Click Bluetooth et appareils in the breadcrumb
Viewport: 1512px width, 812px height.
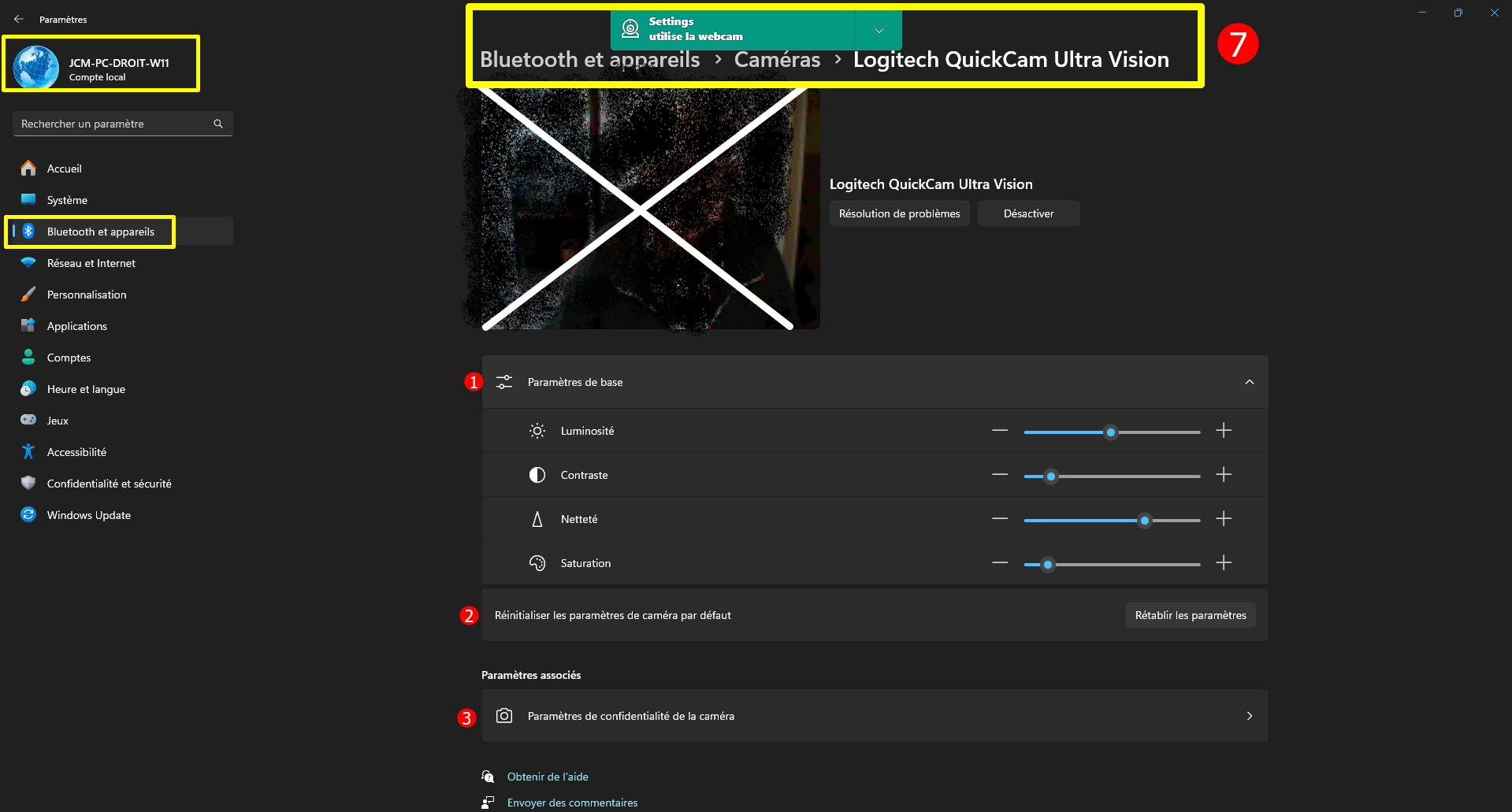pos(590,60)
